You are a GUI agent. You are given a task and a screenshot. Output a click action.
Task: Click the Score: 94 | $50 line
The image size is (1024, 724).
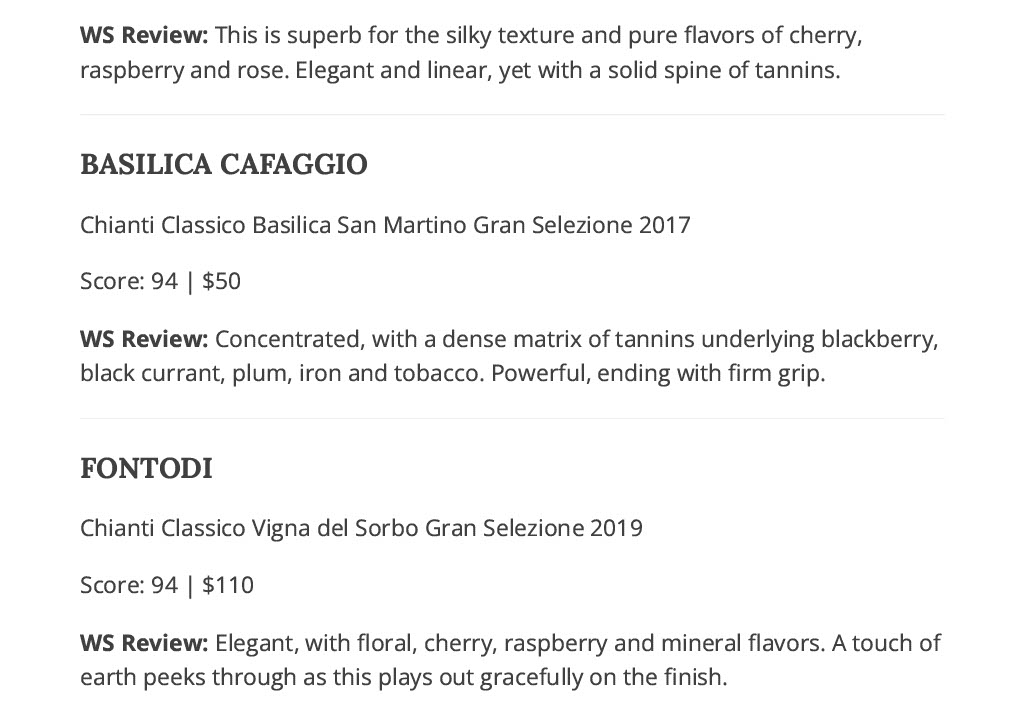161,281
